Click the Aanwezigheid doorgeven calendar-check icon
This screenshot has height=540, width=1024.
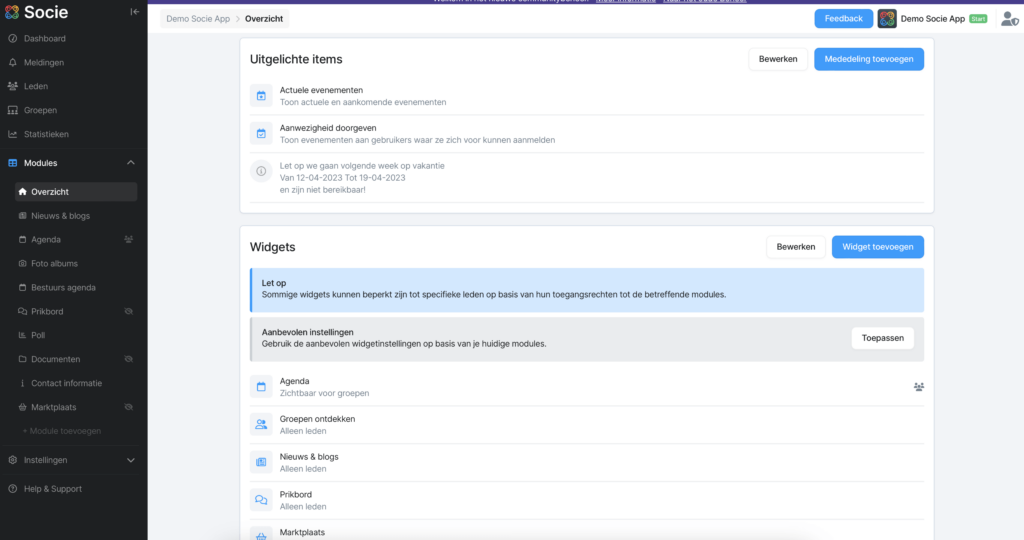(x=261, y=134)
